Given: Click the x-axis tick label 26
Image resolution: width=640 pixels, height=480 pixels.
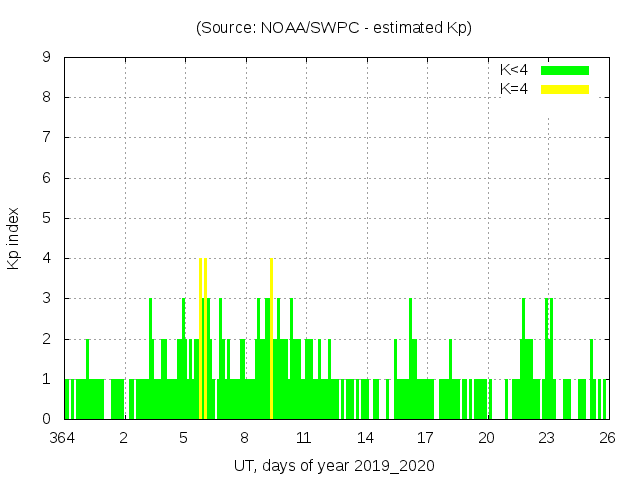Looking at the screenshot, I should coord(607,437).
